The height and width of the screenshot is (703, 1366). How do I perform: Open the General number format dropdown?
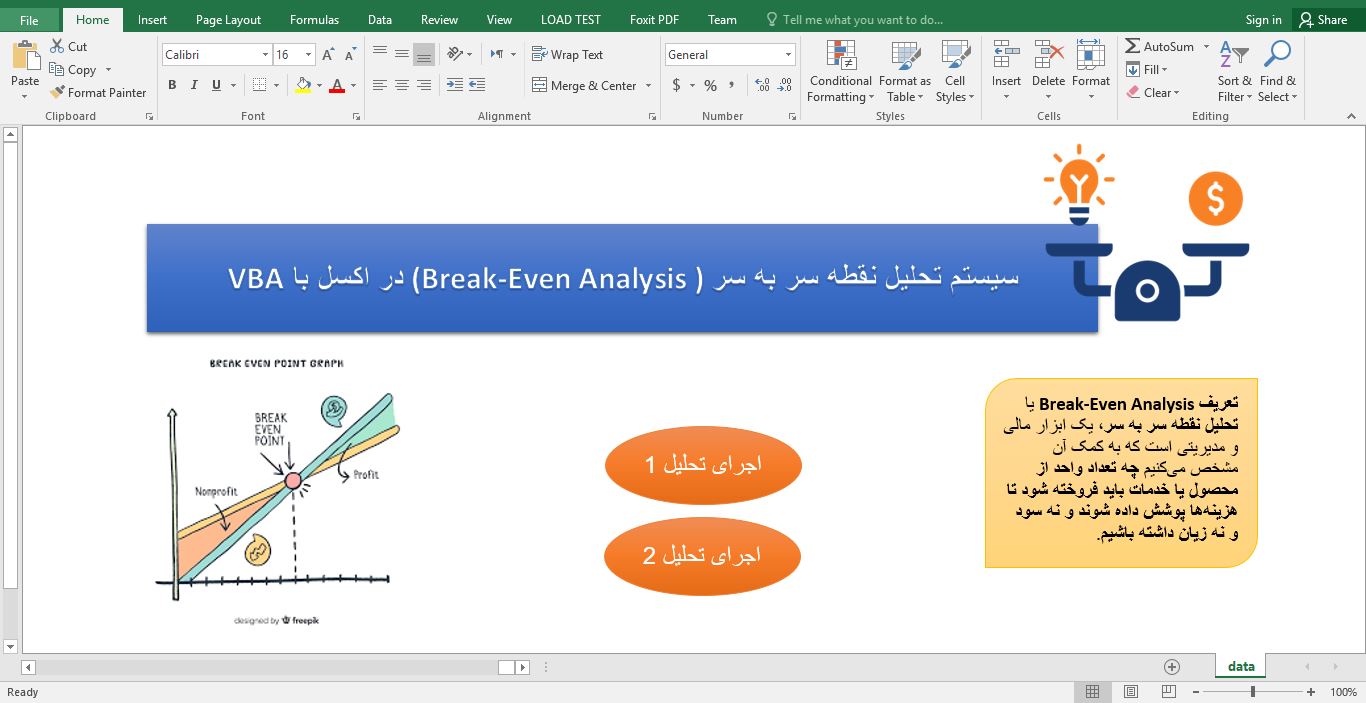point(788,55)
